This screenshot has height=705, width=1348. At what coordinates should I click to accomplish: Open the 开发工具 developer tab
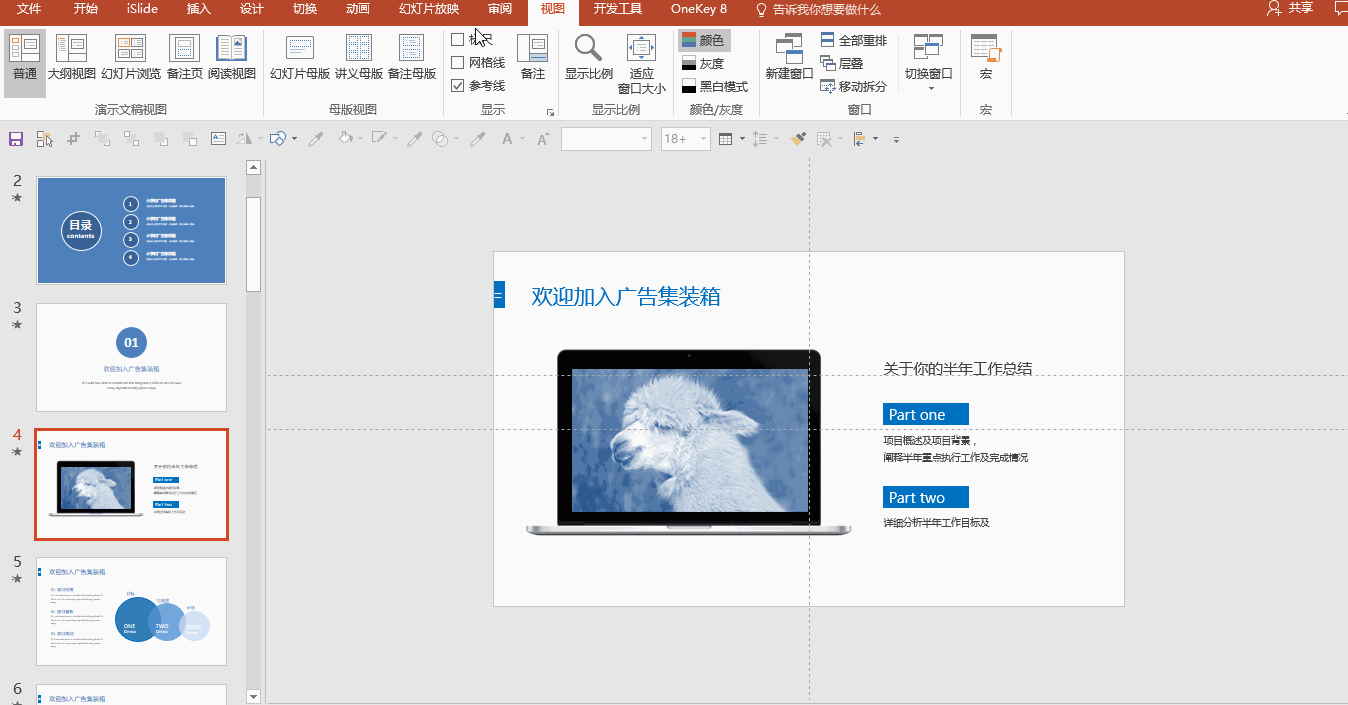tap(617, 9)
